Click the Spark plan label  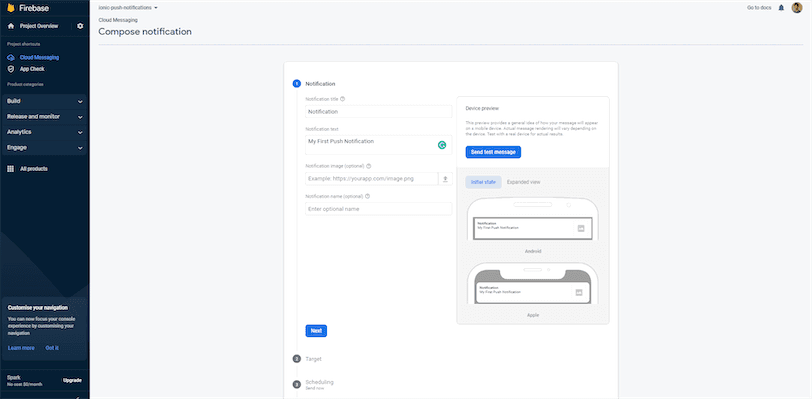click(x=14, y=378)
